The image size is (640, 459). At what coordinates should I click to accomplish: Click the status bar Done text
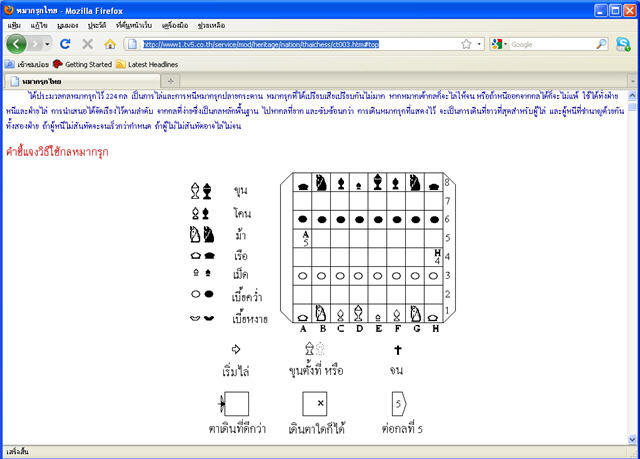point(18,452)
